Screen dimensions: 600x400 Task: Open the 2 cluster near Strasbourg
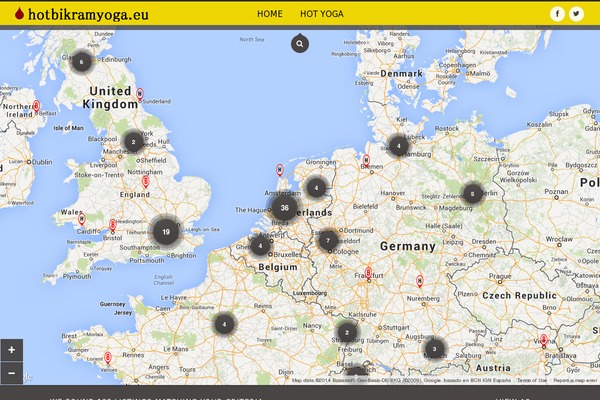(x=347, y=332)
